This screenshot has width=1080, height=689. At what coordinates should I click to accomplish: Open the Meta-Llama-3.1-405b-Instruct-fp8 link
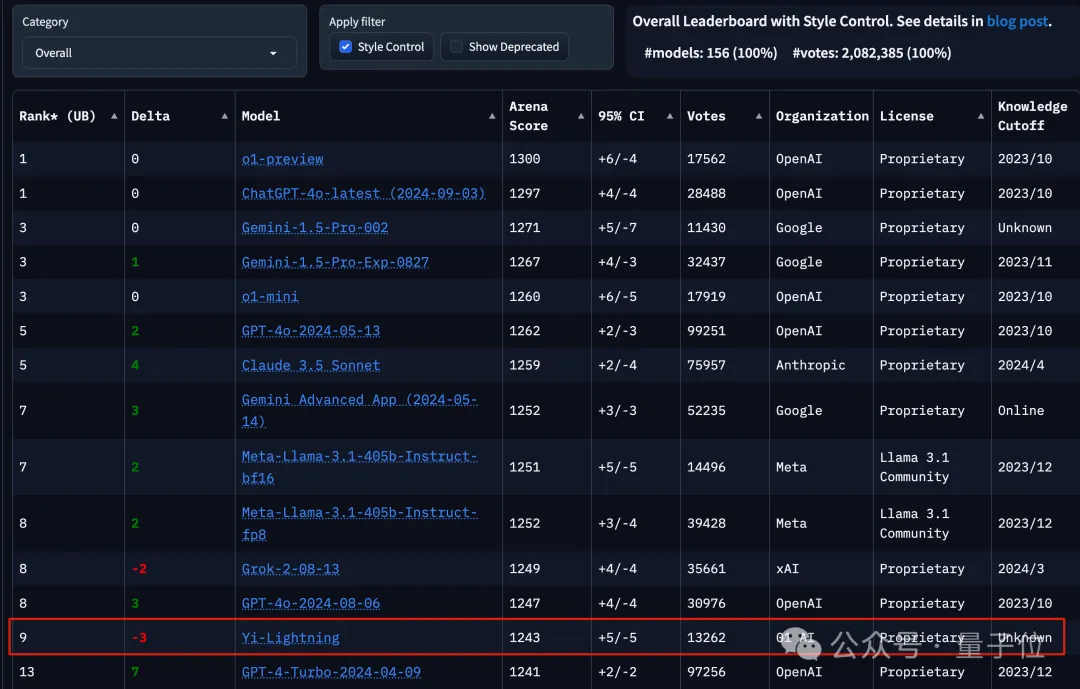[x=359, y=524]
